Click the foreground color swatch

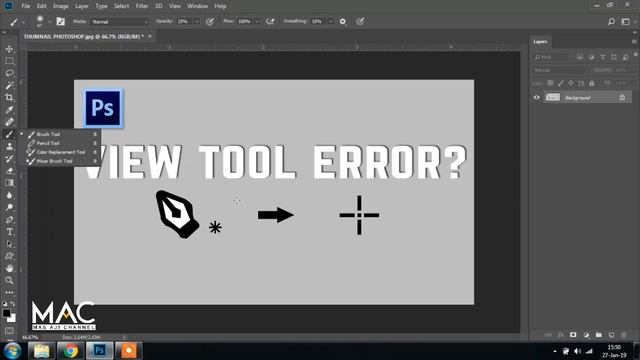tap(6, 313)
